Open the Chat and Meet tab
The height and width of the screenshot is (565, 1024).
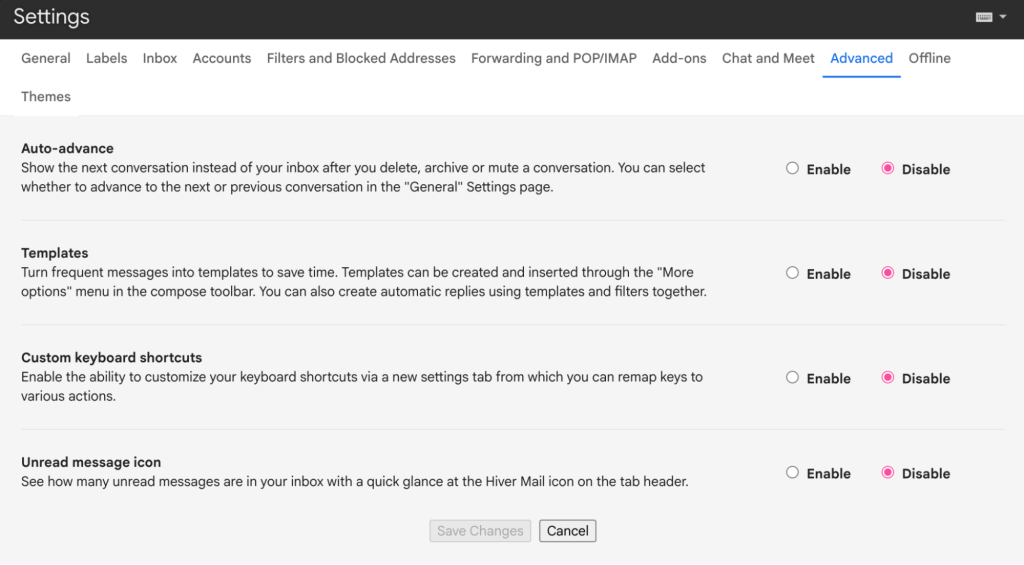pyautogui.click(x=768, y=58)
